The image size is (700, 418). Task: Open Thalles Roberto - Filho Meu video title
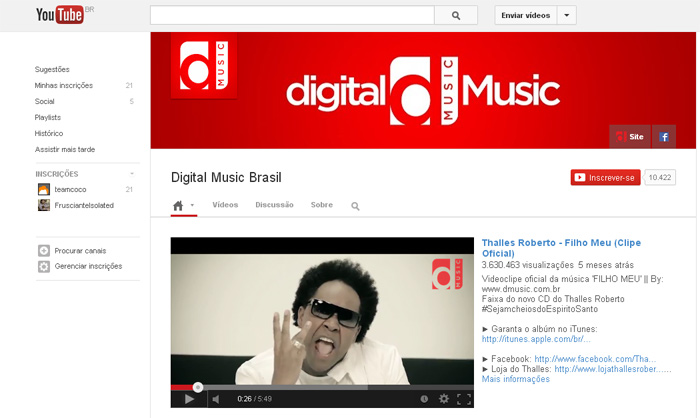561,248
